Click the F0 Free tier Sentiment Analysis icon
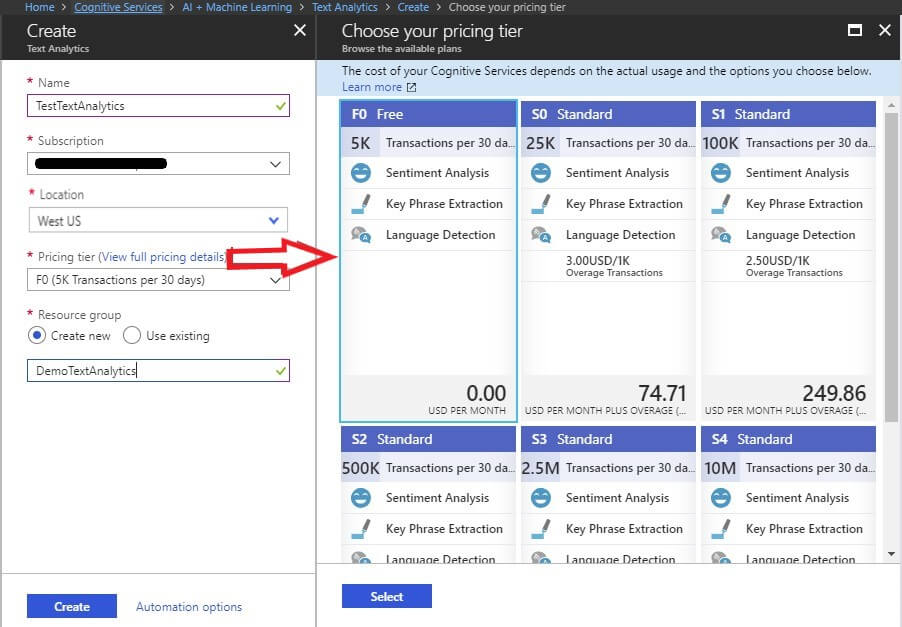Screen dimensions: 902x627 (361, 173)
